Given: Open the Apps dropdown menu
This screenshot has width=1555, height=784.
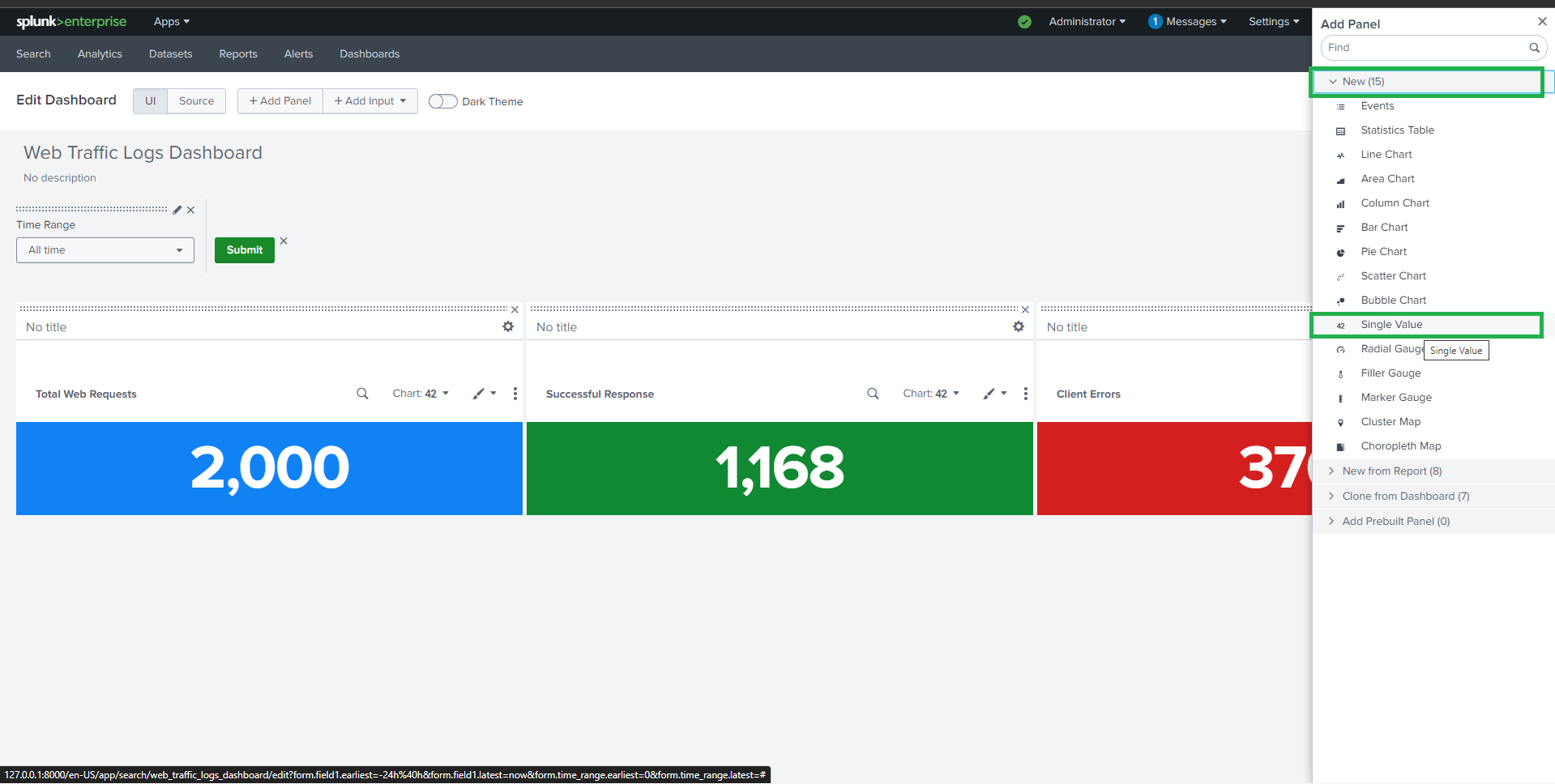Looking at the screenshot, I should click(171, 22).
